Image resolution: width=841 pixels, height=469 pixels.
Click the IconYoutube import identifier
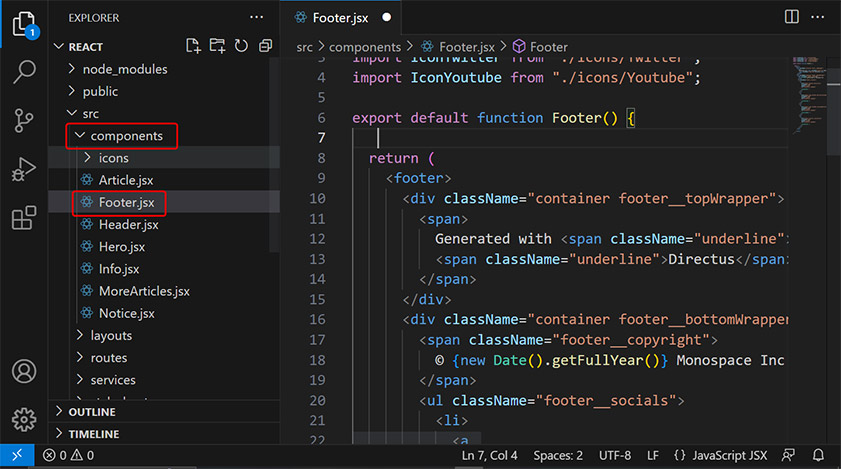pos(456,77)
